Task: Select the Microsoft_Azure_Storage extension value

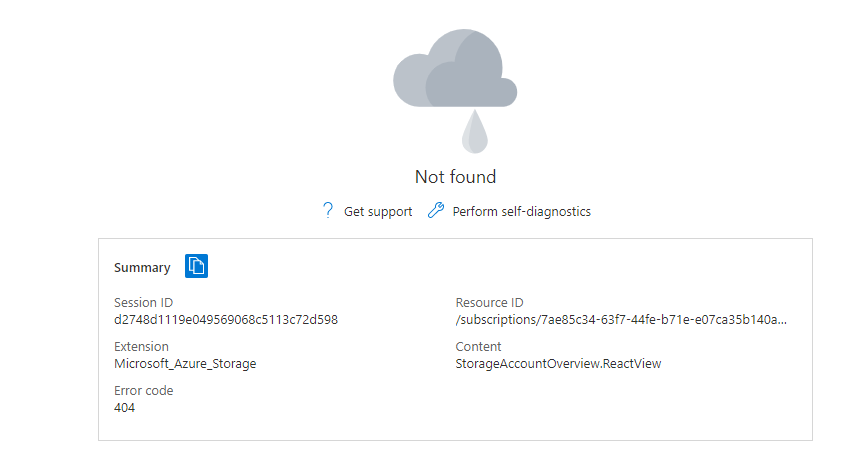Action: [x=185, y=364]
